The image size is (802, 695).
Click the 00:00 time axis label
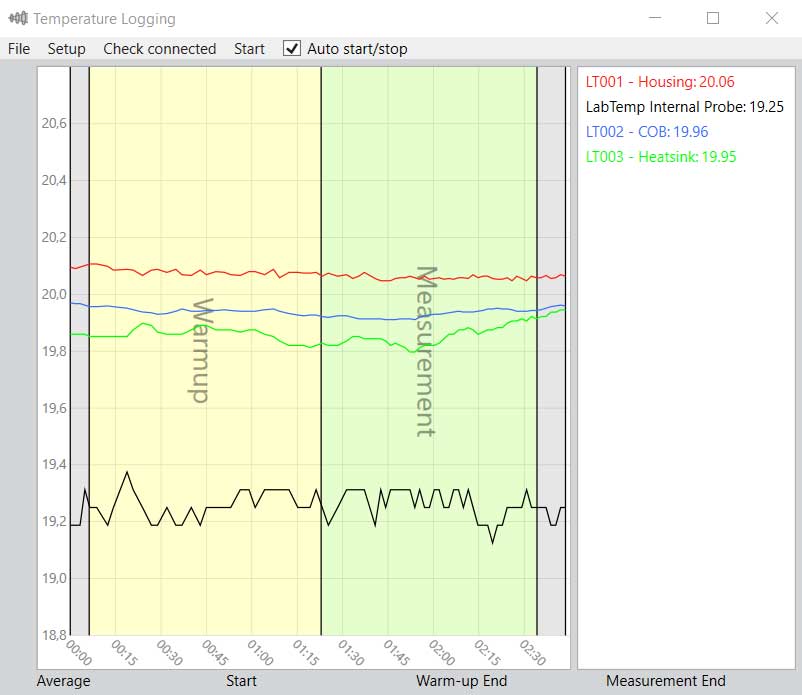tap(79, 653)
